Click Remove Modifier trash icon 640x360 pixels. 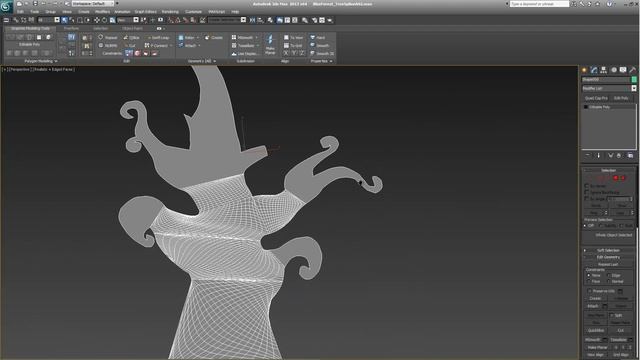(x=619, y=156)
